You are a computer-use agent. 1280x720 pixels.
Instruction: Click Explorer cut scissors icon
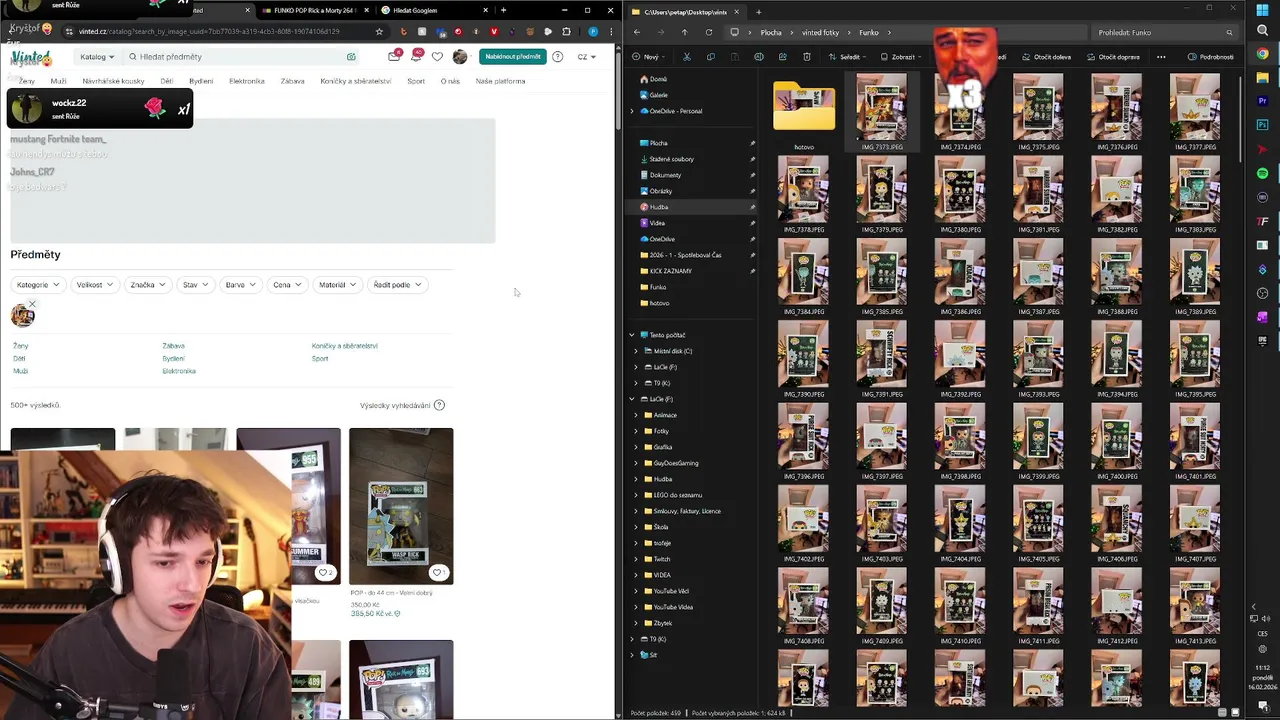[x=686, y=57]
